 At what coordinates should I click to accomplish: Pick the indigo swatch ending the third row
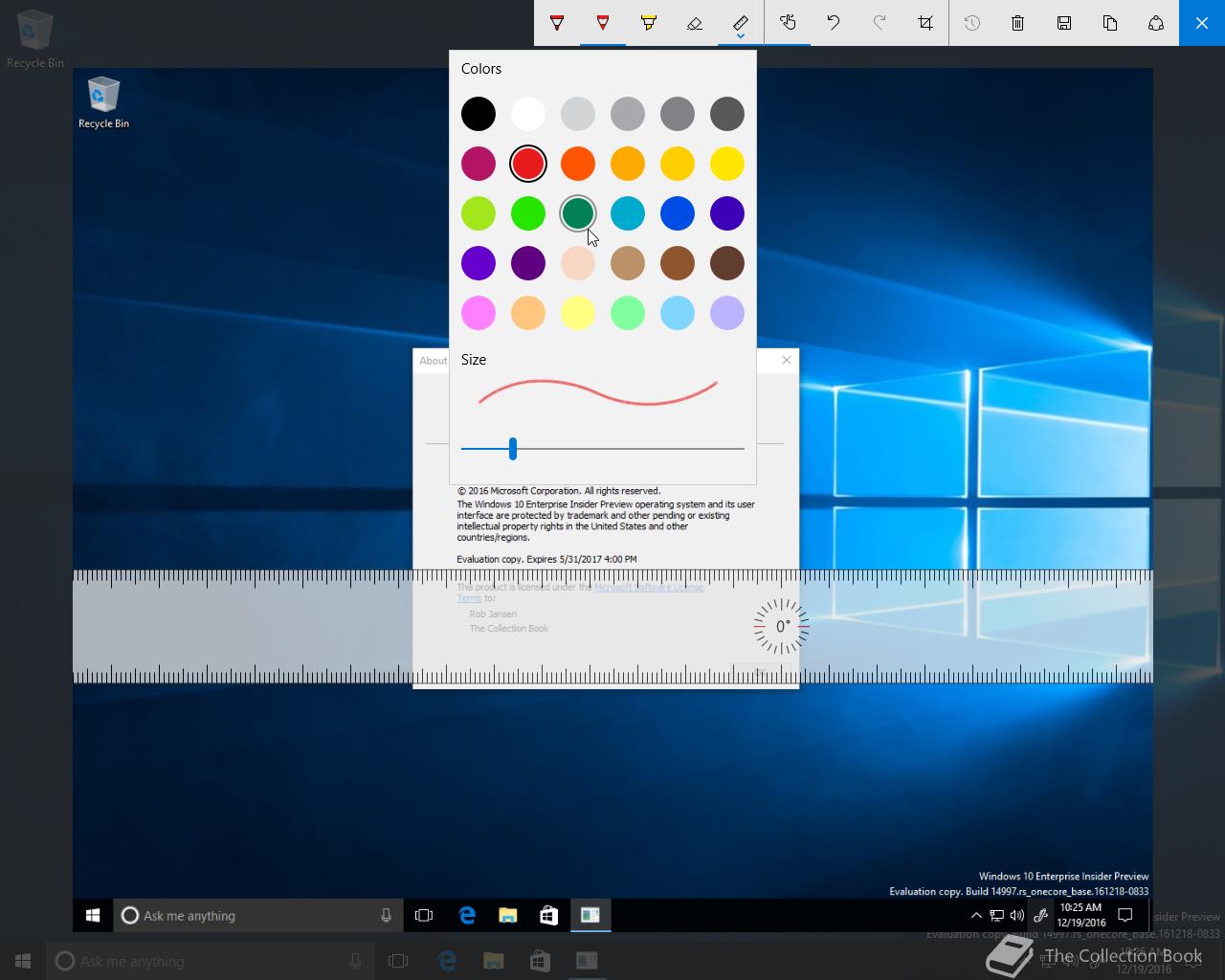tap(727, 213)
